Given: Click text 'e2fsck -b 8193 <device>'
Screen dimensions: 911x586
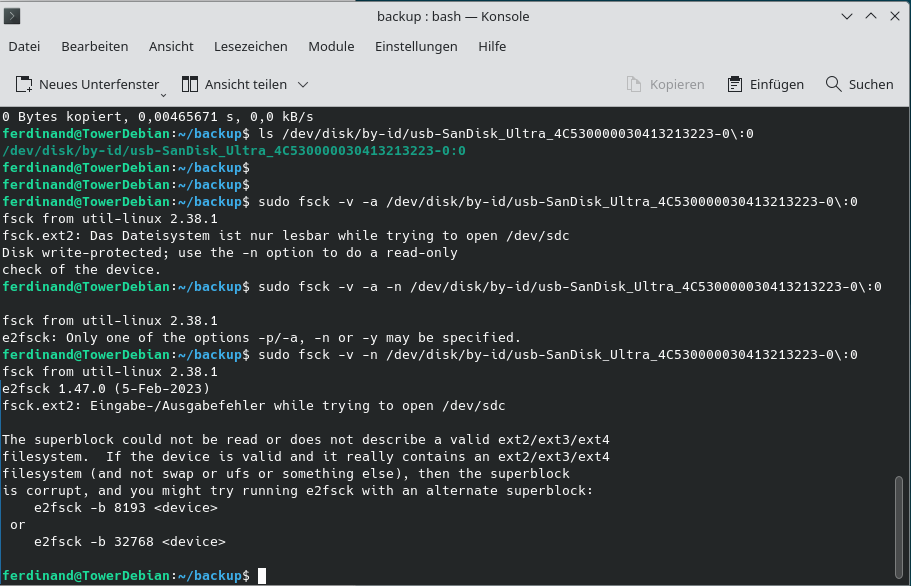Looking at the screenshot, I should 125,508.
